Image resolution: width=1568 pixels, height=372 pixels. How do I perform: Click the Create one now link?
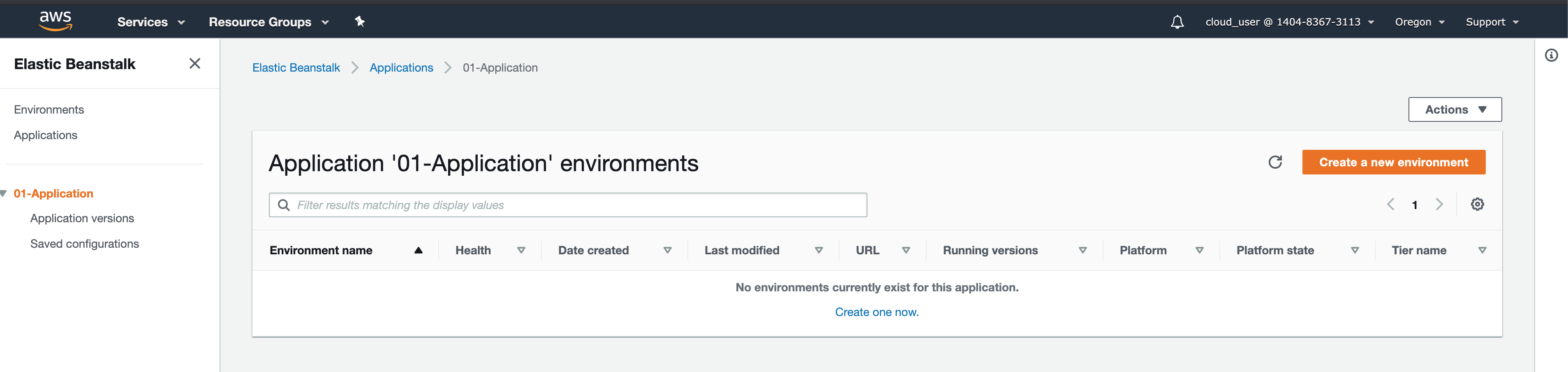(x=876, y=312)
